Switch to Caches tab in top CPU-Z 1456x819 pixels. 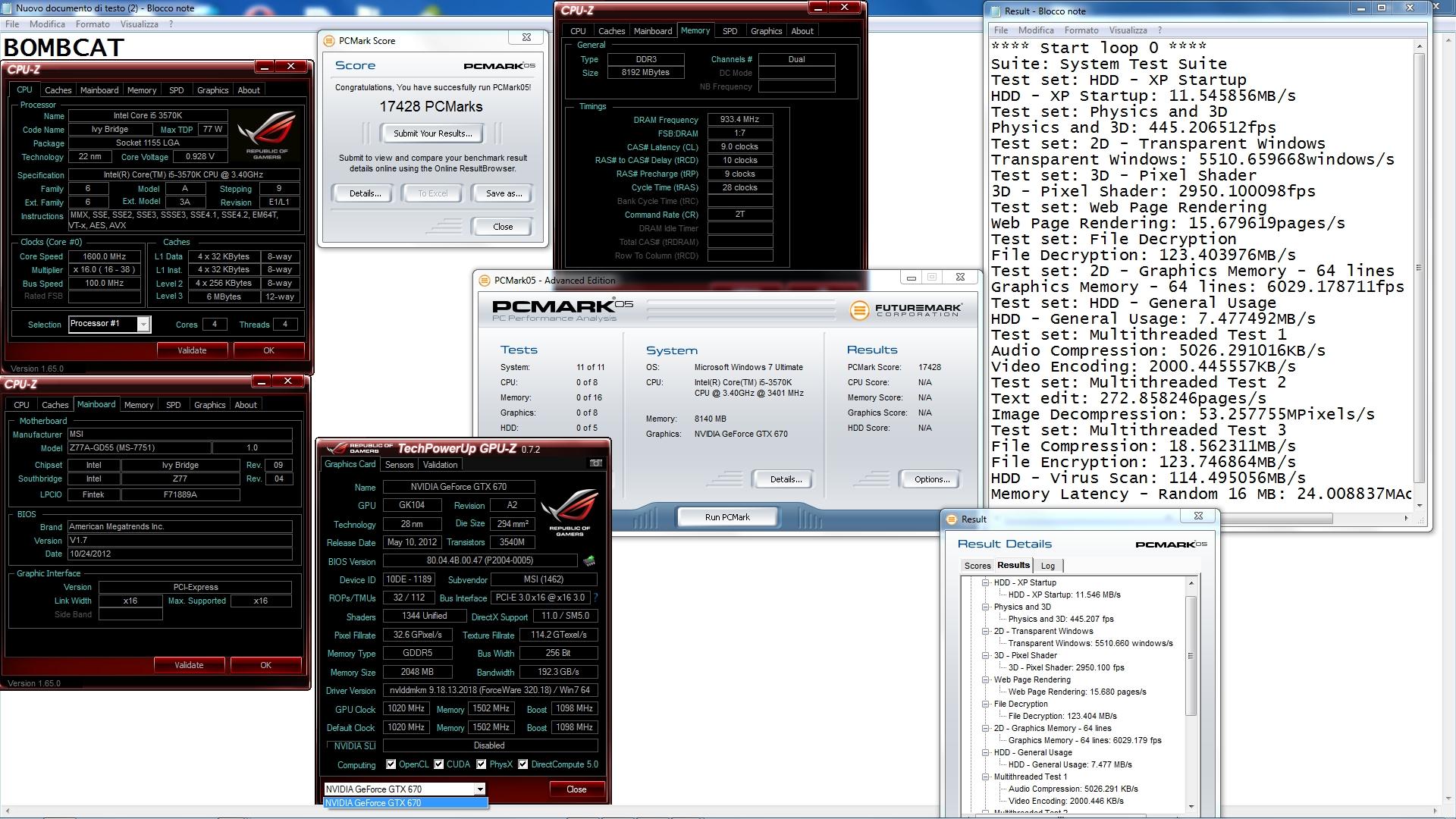click(58, 90)
